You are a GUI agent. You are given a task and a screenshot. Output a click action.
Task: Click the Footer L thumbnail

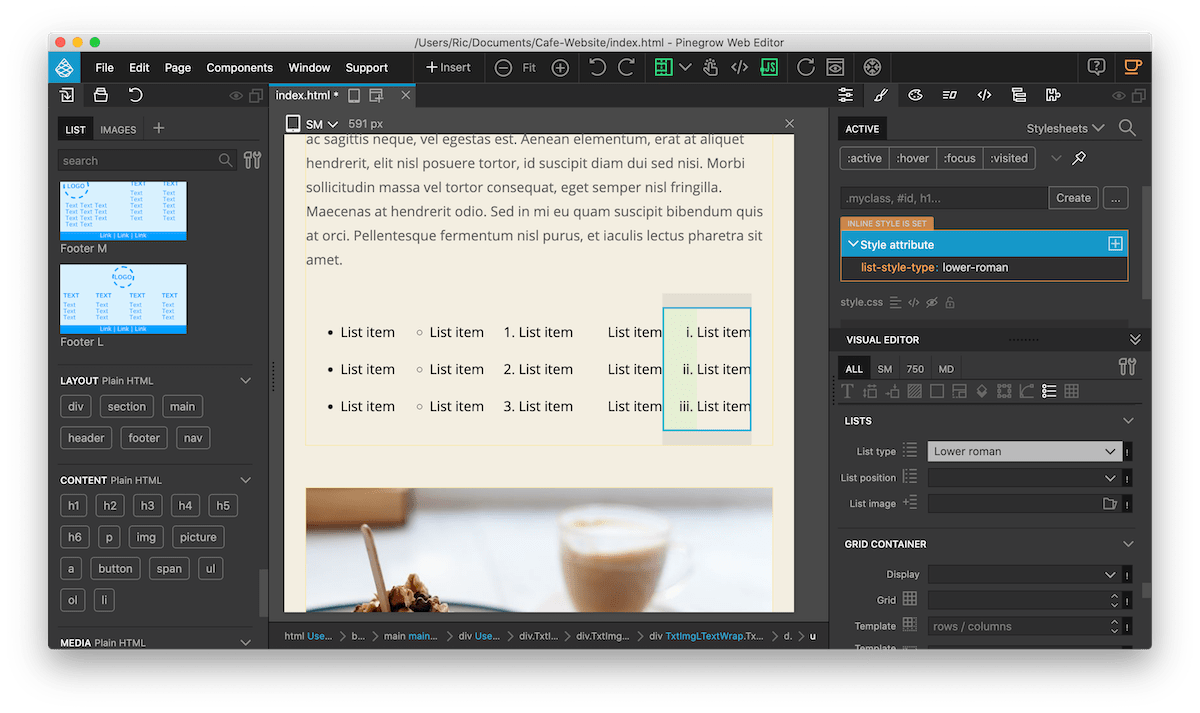coord(123,298)
